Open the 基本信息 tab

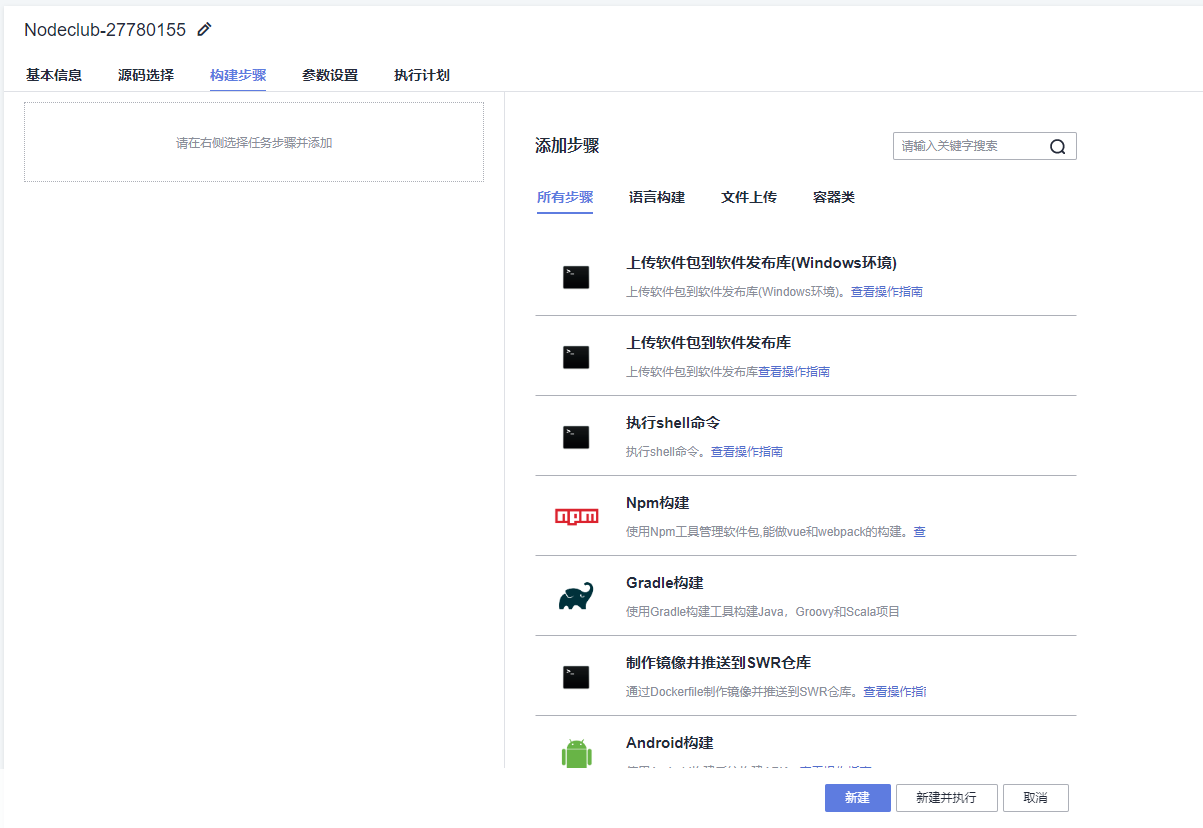pos(54,75)
